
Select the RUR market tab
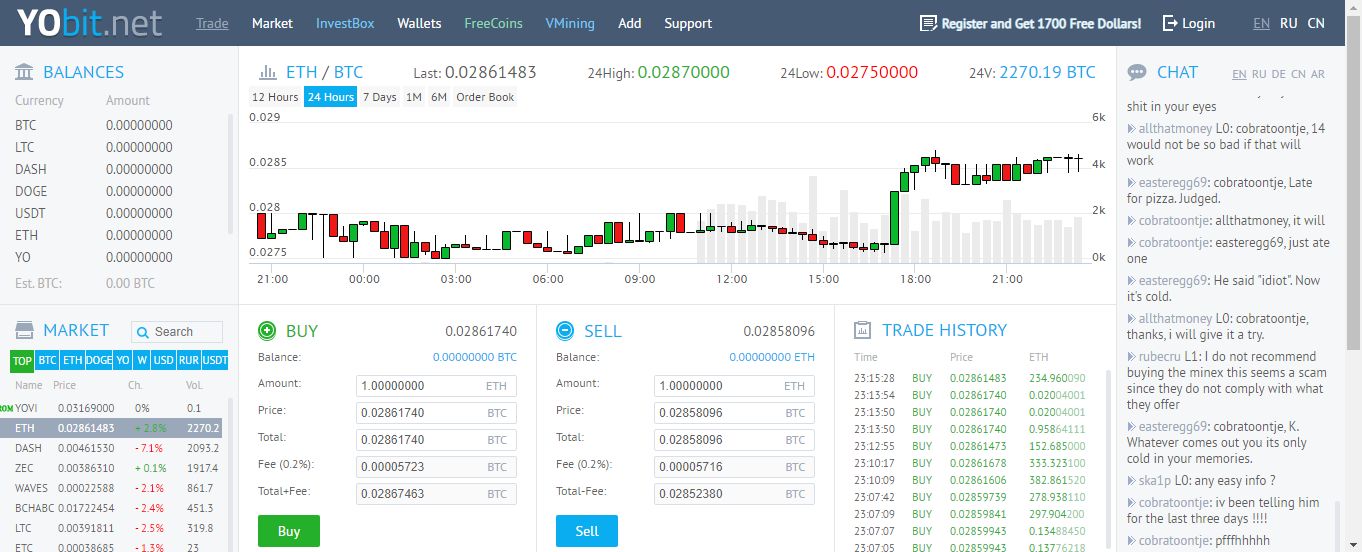189,361
